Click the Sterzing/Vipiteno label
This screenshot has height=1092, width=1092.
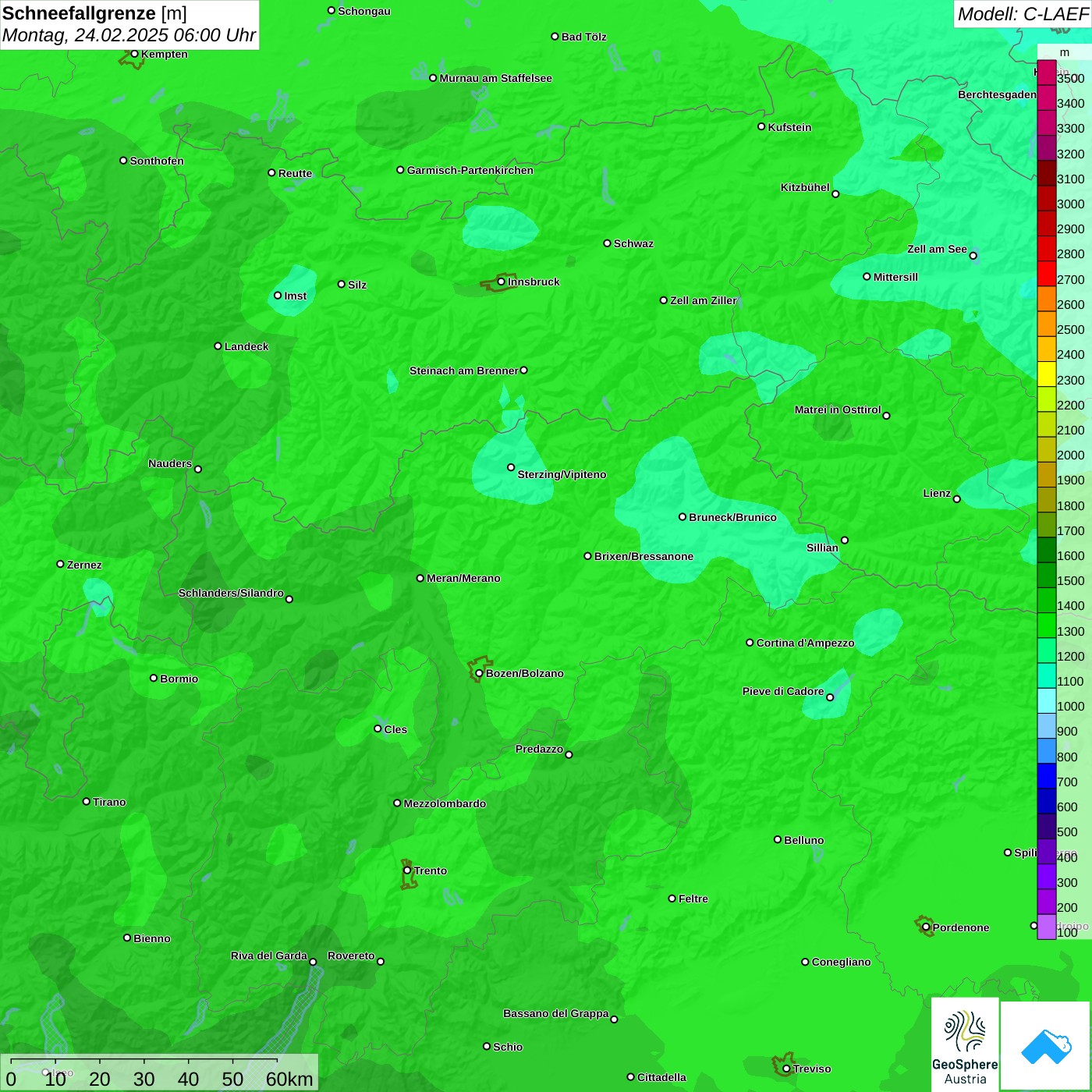coord(562,474)
